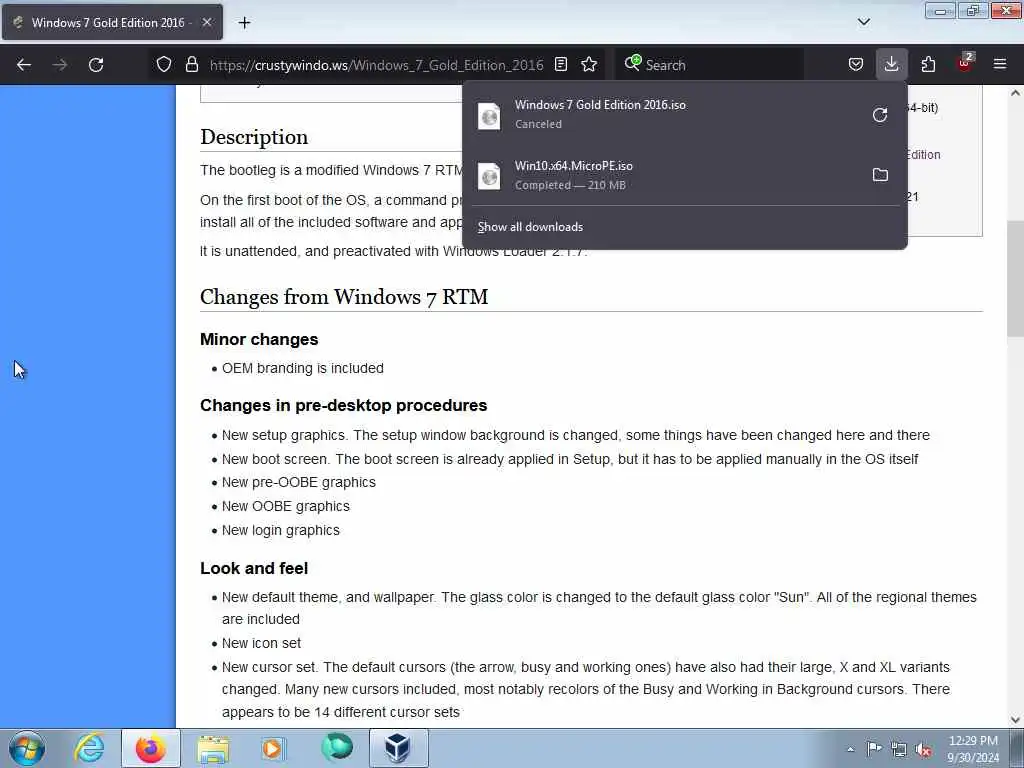This screenshot has width=1024, height=768.
Task: Close the Windows 7 Gold Edition tab
Action: point(206,22)
